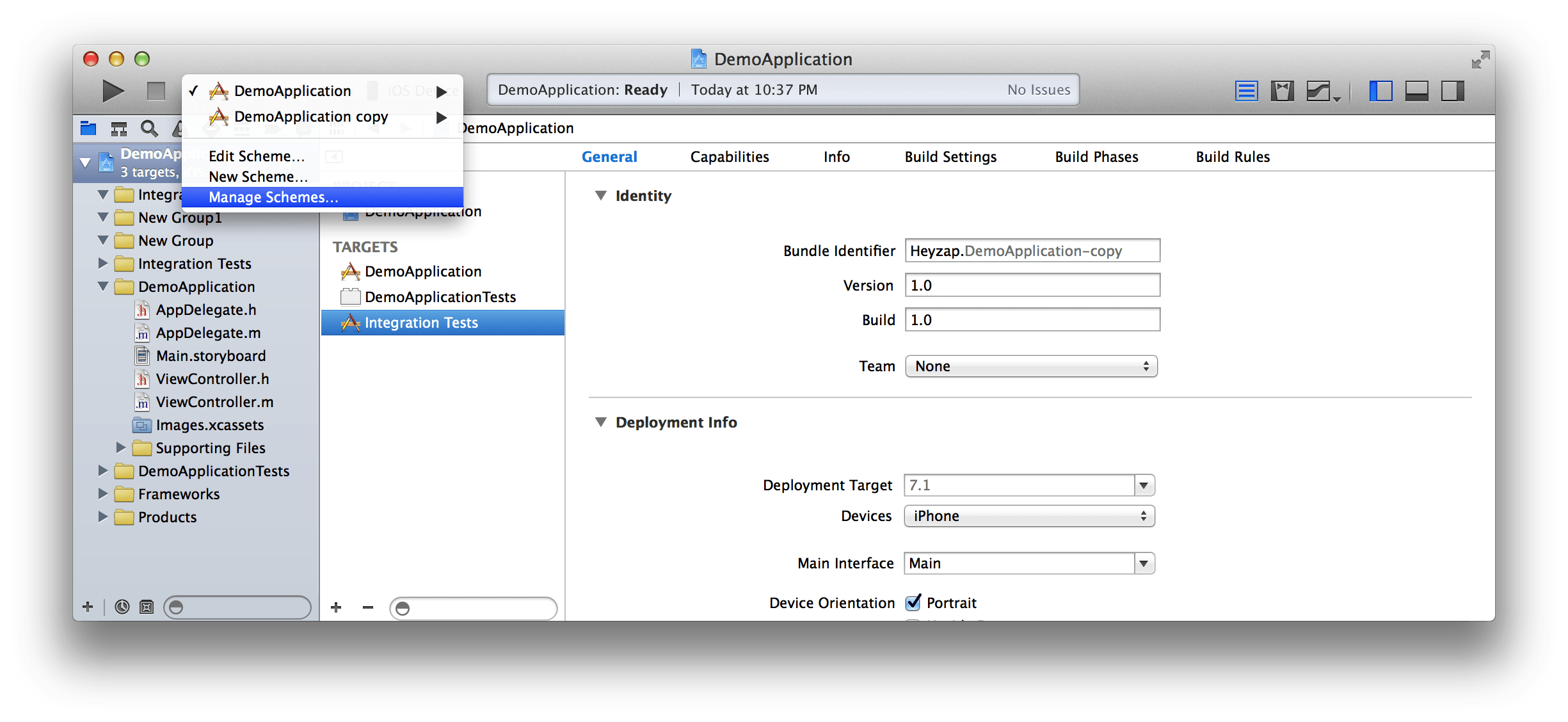Screen dimensions: 1568x722
Task: Collapse the Identity section triangle
Action: coord(600,196)
